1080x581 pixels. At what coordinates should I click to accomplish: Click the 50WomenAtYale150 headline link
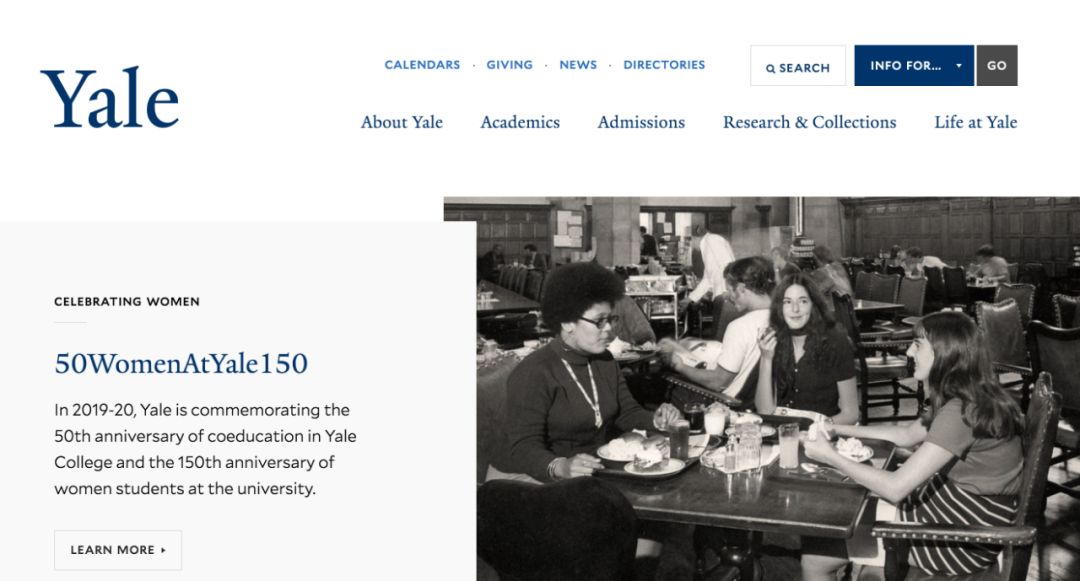(181, 363)
